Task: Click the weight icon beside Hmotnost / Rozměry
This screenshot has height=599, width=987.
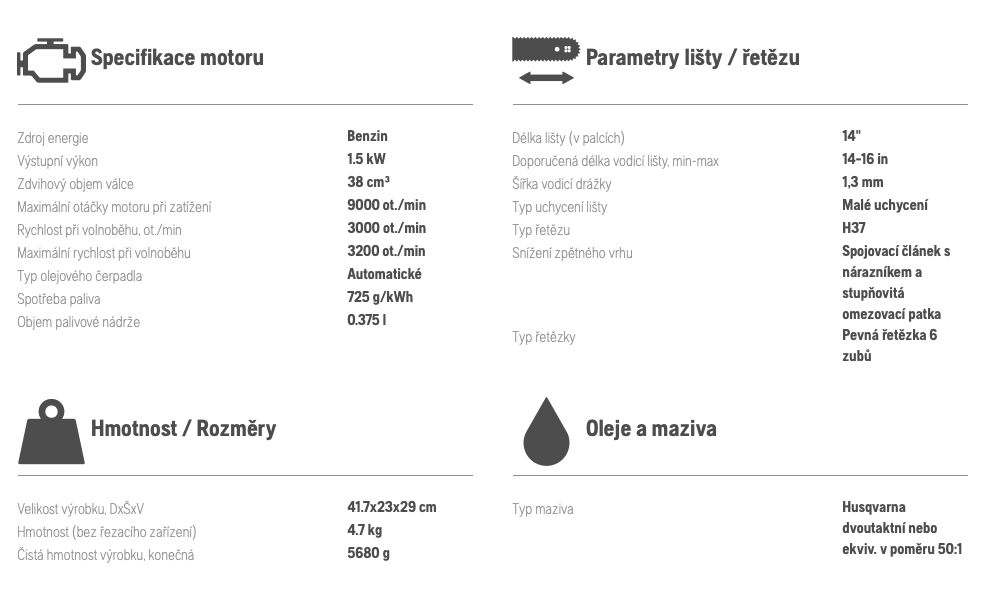Action: pos(51,432)
